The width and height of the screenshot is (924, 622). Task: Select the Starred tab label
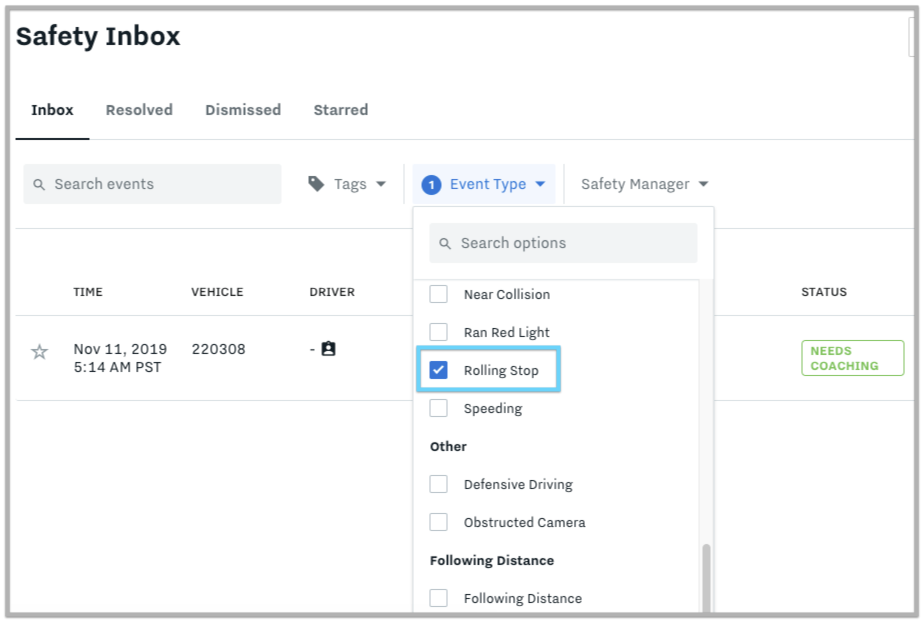[340, 110]
